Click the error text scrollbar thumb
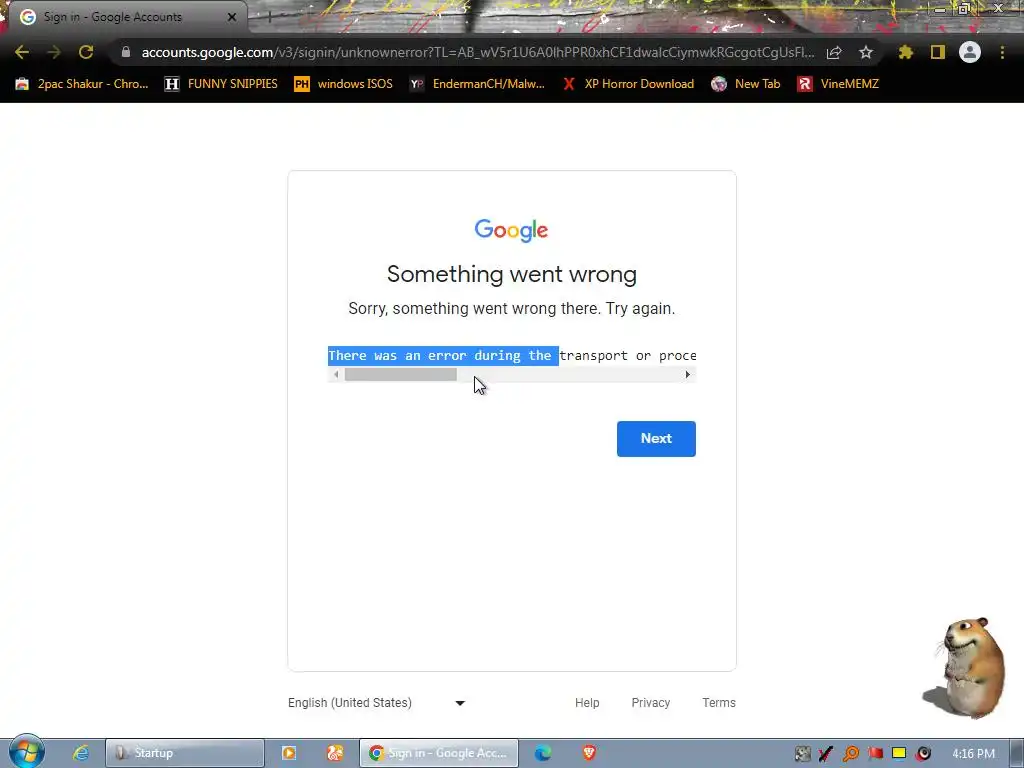 (400, 374)
